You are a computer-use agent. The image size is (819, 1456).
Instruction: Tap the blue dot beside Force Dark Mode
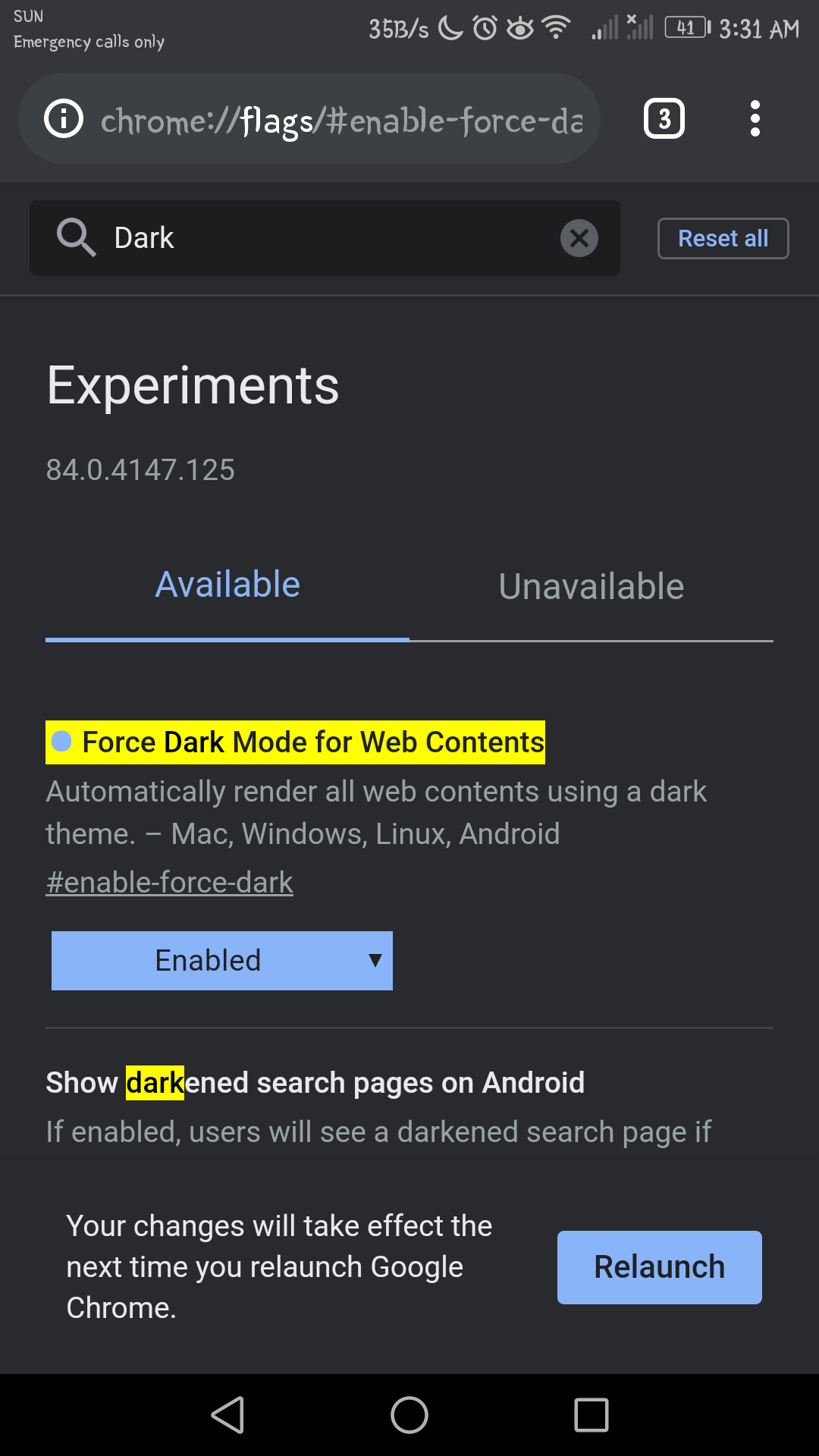click(61, 741)
